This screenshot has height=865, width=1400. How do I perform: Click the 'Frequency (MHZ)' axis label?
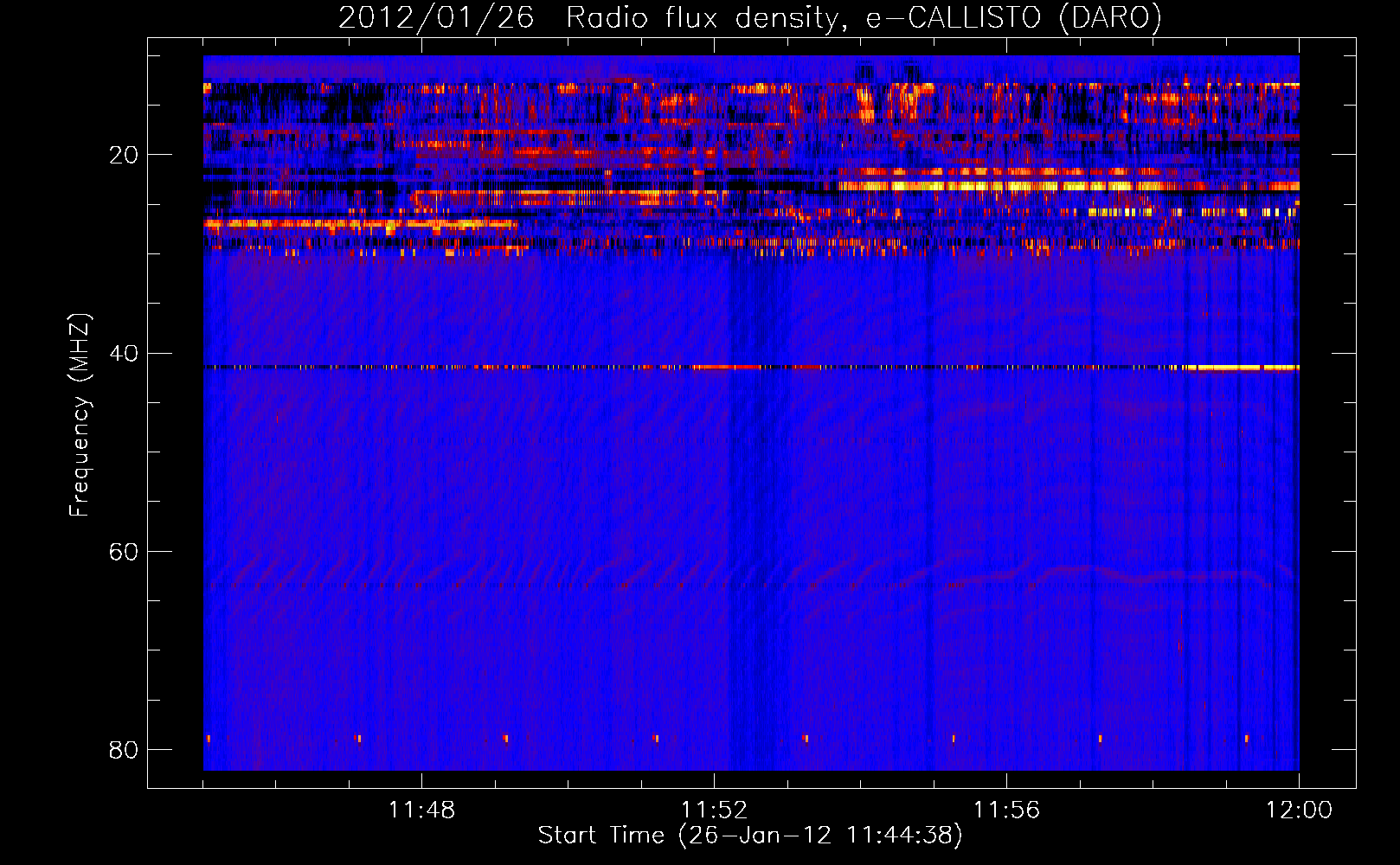[x=80, y=415]
